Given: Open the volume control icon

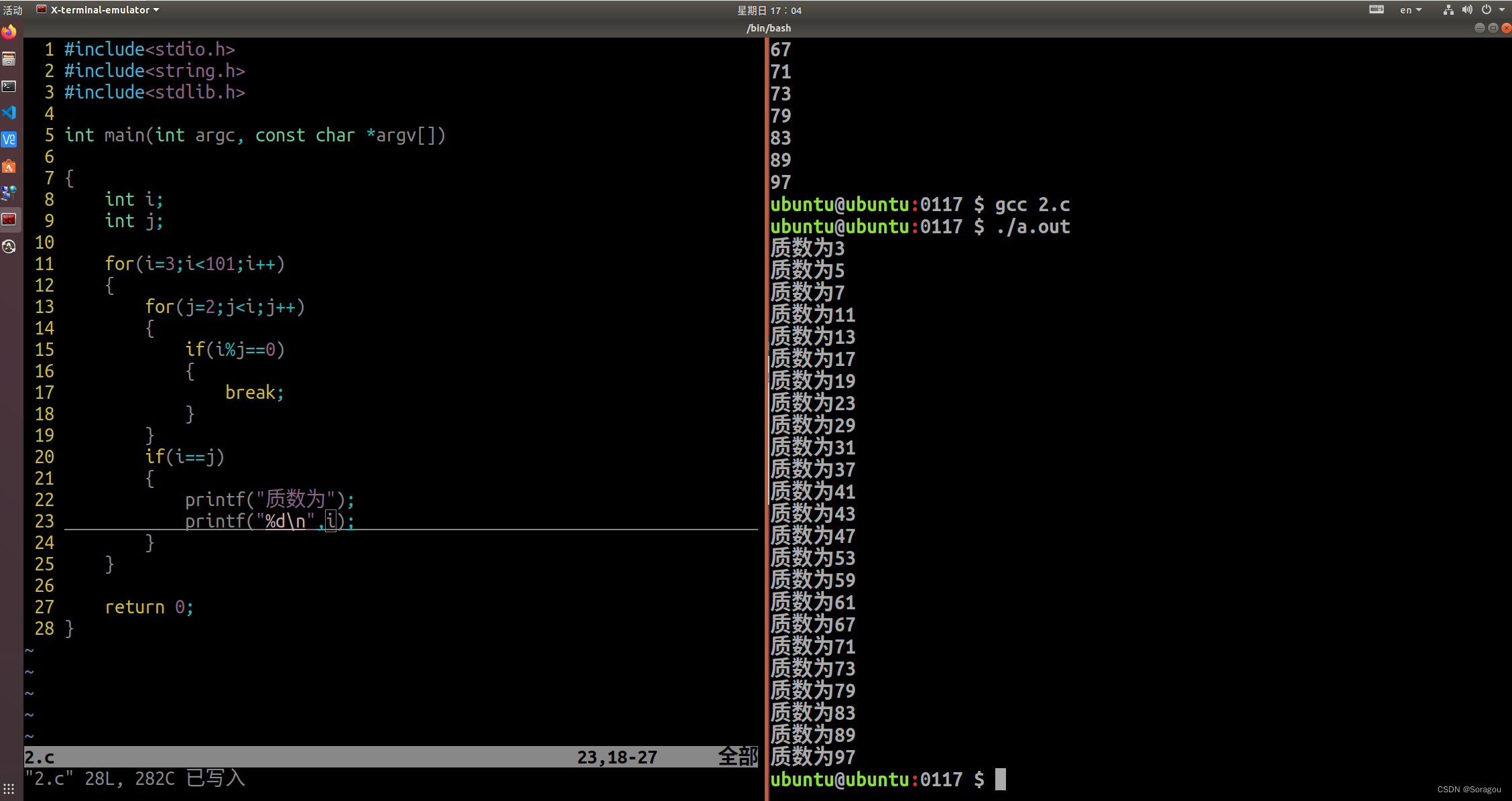Looking at the screenshot, I should pos(1467,10).
